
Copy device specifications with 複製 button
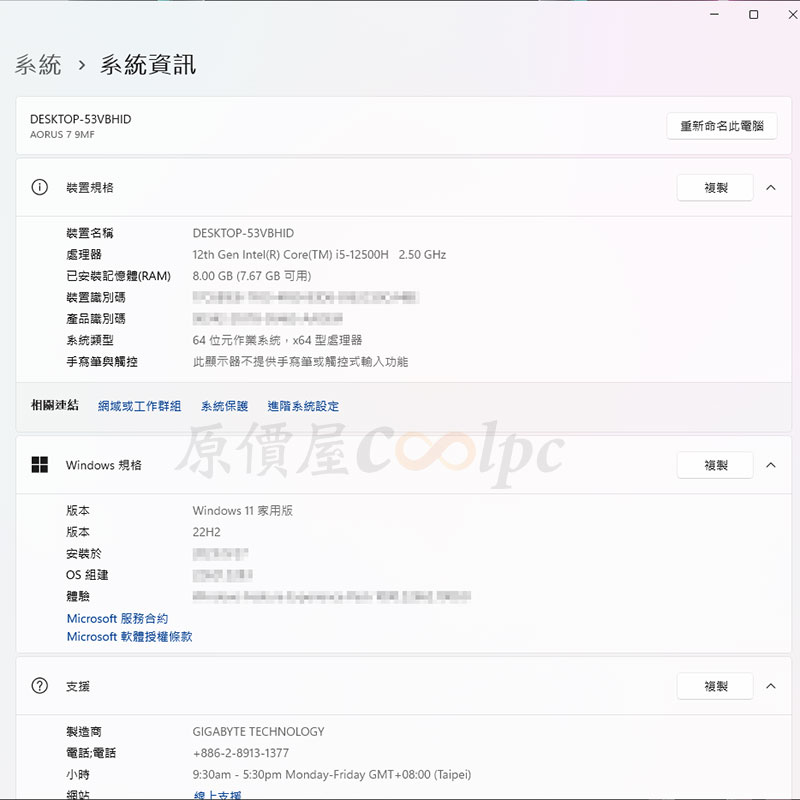pos(715,188)
